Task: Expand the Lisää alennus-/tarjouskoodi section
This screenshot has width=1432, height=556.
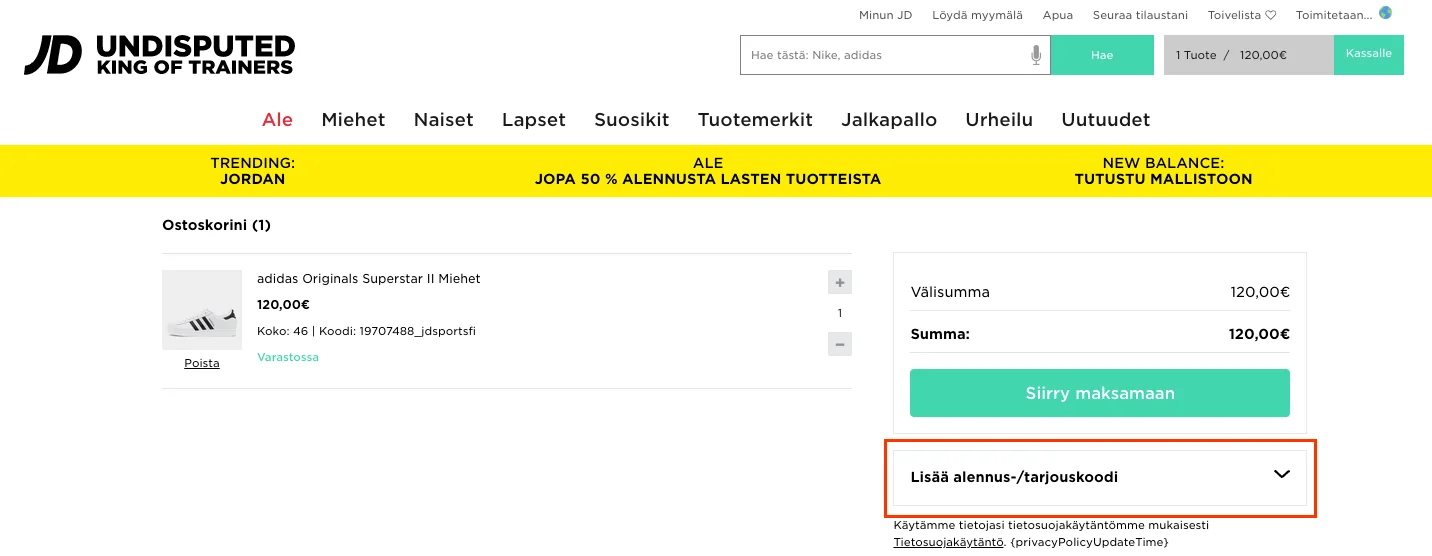Action: (x=1100, y=478)
